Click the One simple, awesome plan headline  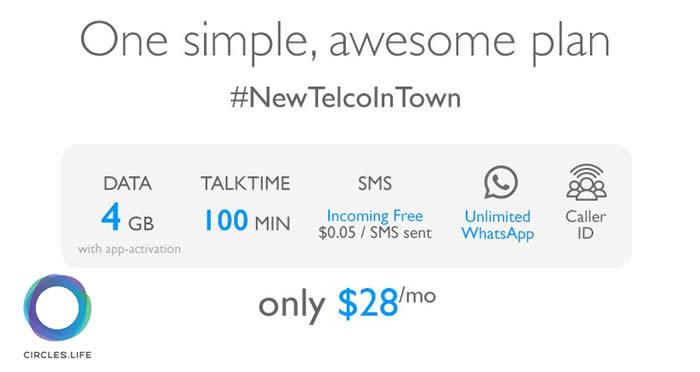[x=345, y=42]
